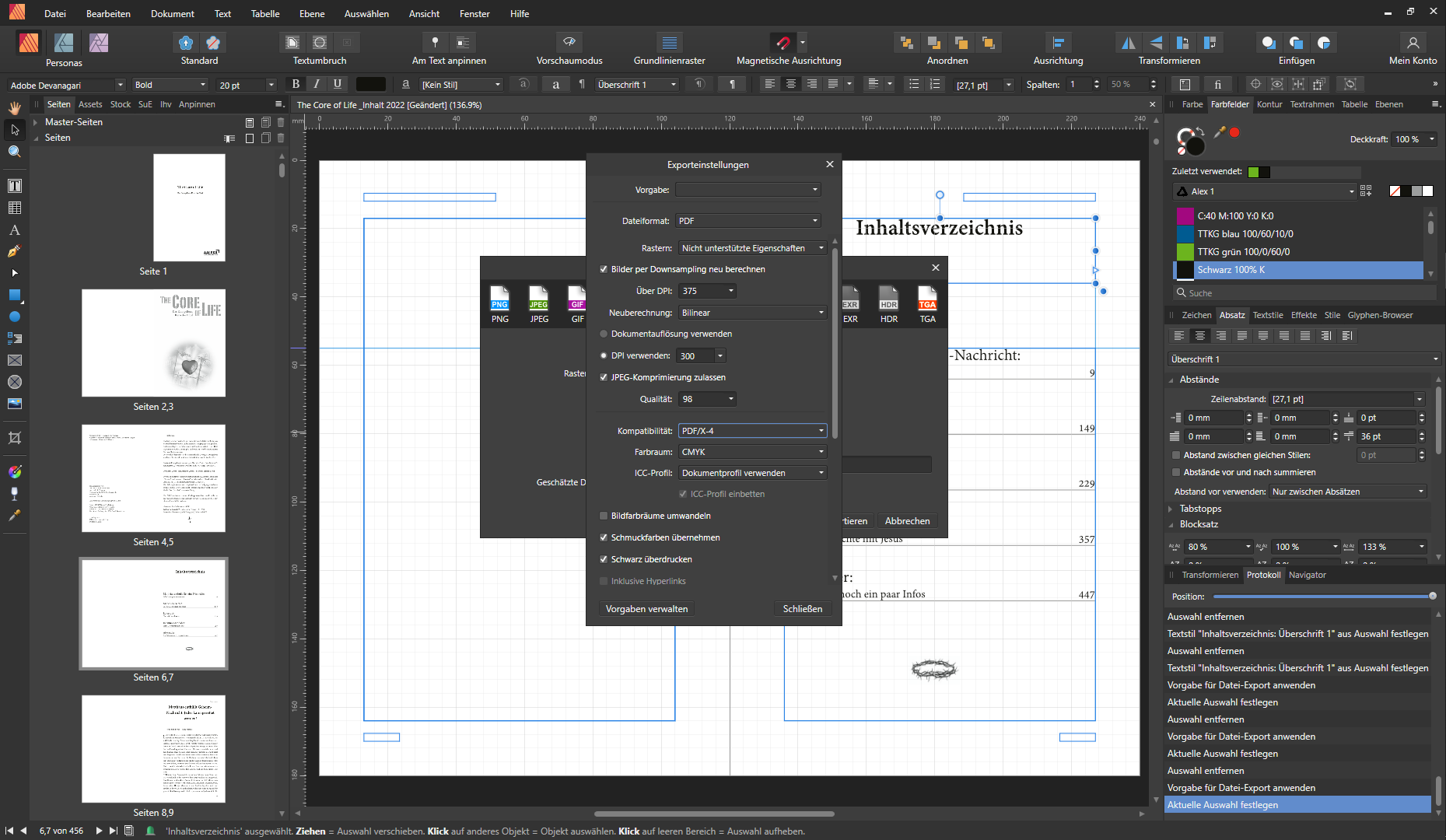Choose JPEG format in the export window
This screenshot has width=1446, height=840.
click(x=539, y=303)
